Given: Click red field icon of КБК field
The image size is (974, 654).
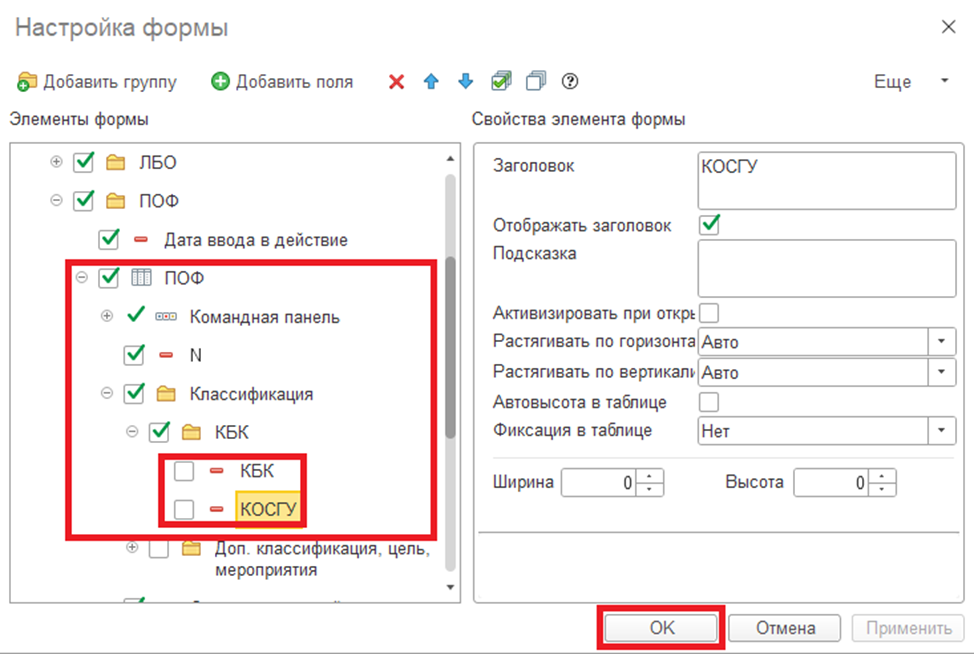Looking at the screenshot, I should pyautogui.click(x=216, y=471).
